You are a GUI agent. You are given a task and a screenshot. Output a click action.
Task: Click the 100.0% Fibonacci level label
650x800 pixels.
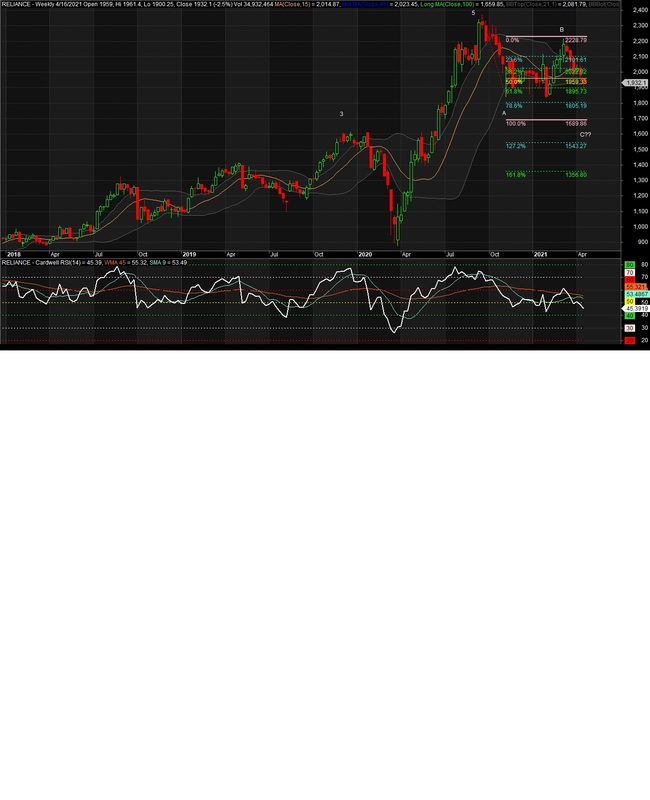515,123
